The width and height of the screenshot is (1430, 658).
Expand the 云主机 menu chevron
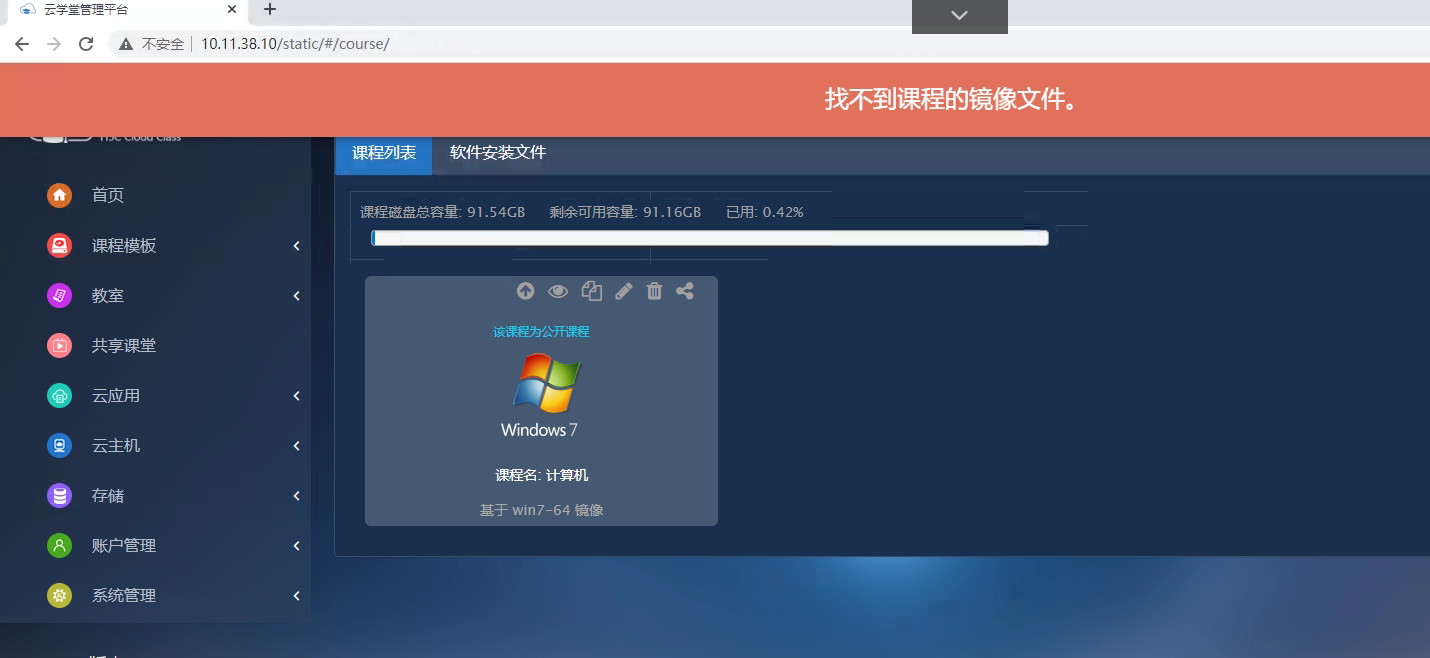click(x=296, y=446)
